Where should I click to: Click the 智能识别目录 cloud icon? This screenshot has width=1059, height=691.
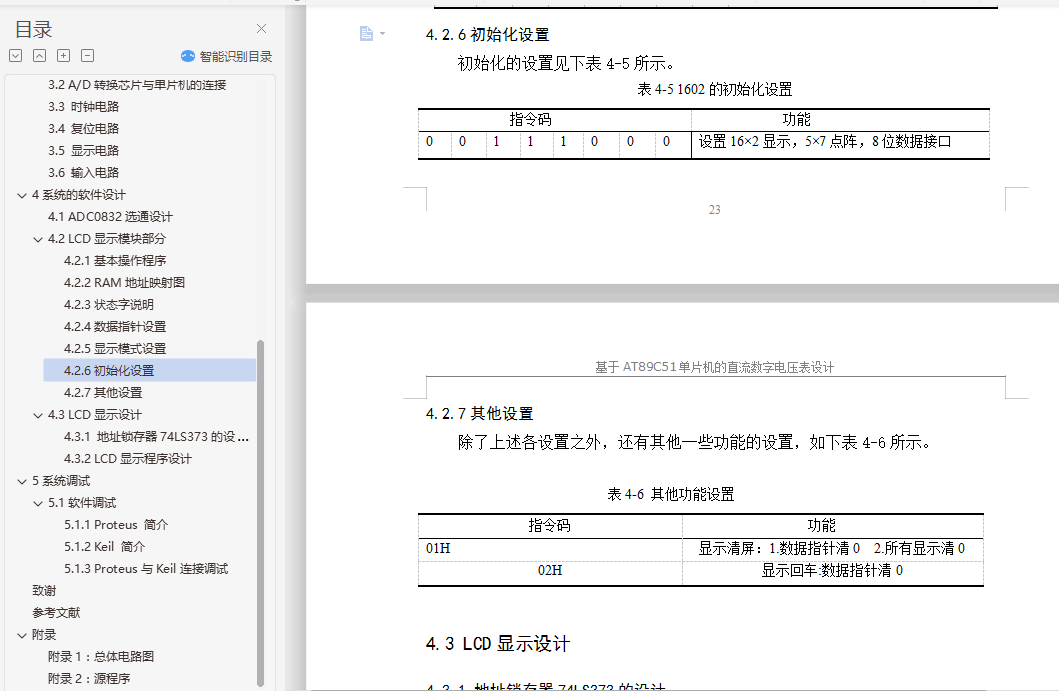click(x=188, y=56)
